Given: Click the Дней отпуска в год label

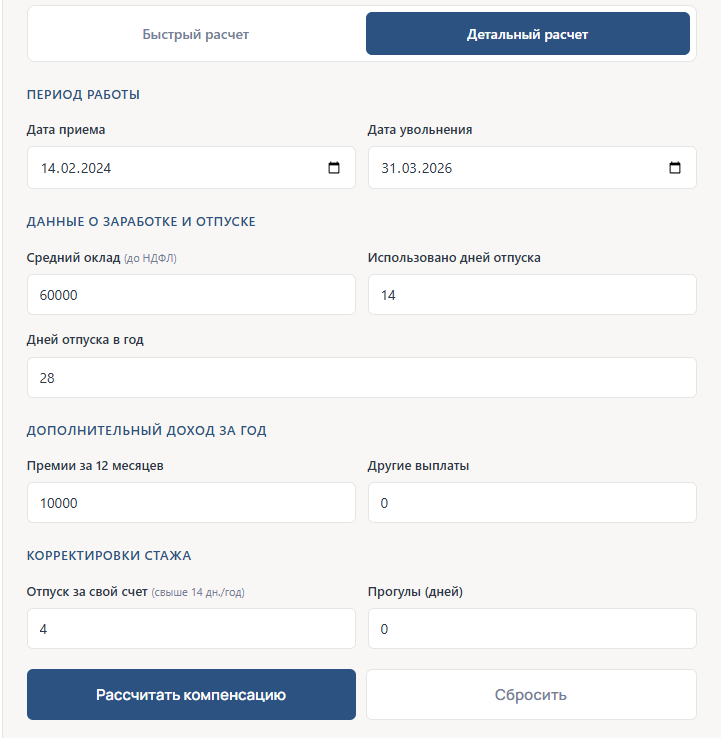Looking at the screenshot, I should coord(85,340).
